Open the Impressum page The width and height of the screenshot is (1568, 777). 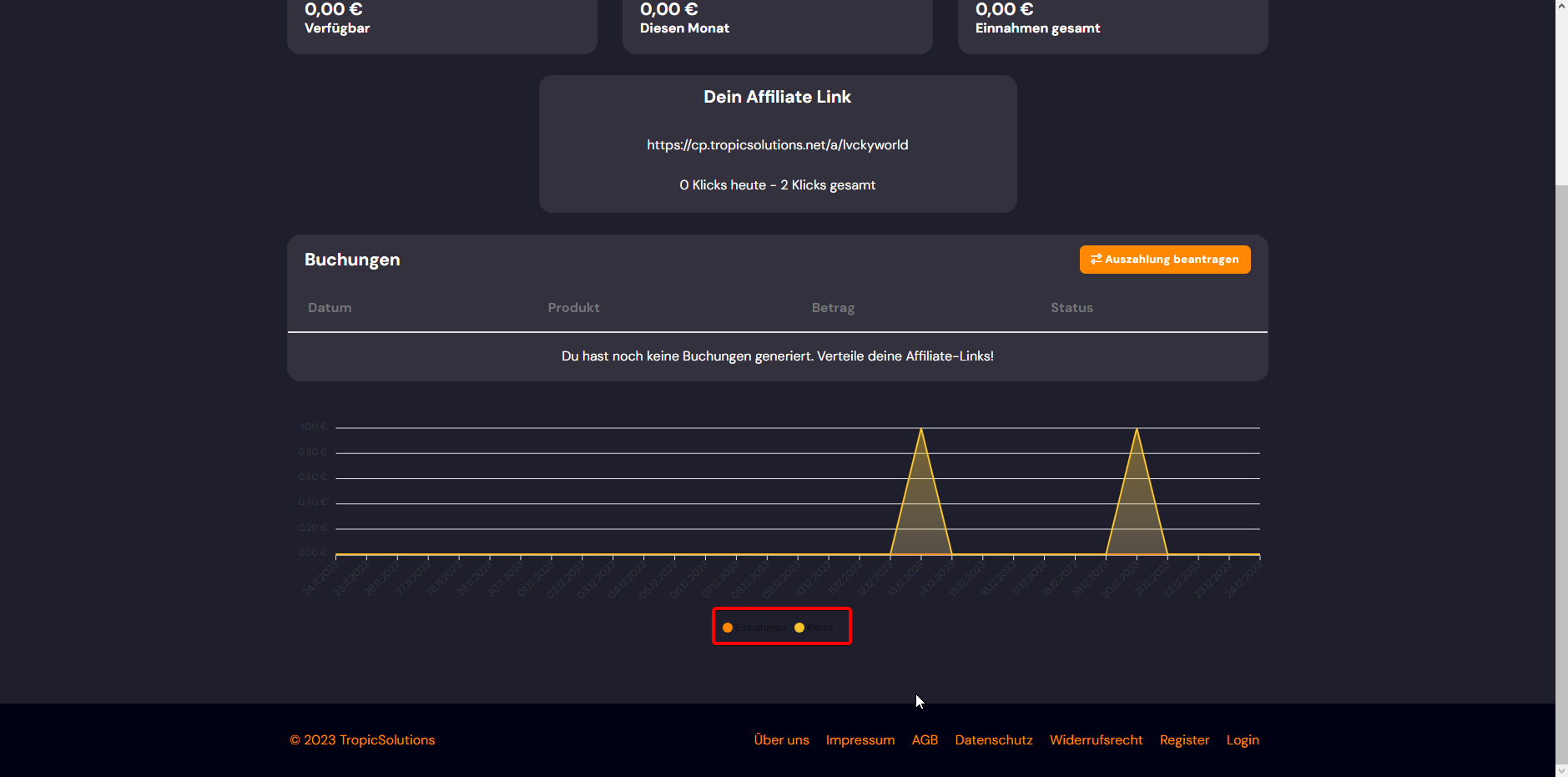(860, 740)
